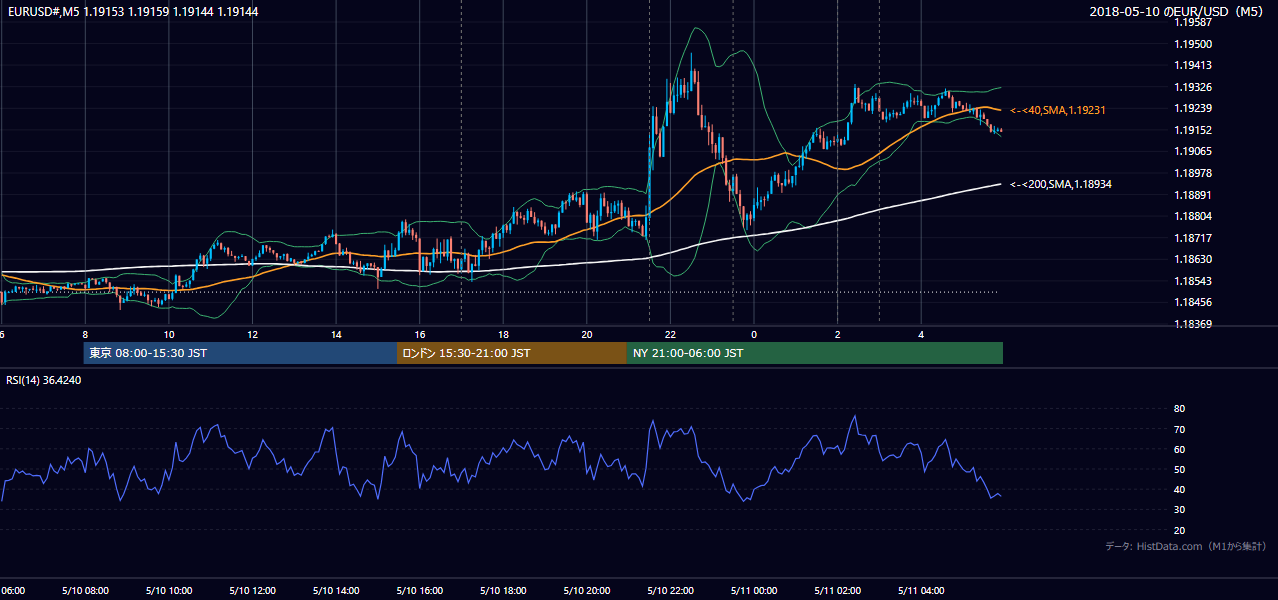
Task: Click the 1.19152 price axis label
Action: [x=1194, y=130]
